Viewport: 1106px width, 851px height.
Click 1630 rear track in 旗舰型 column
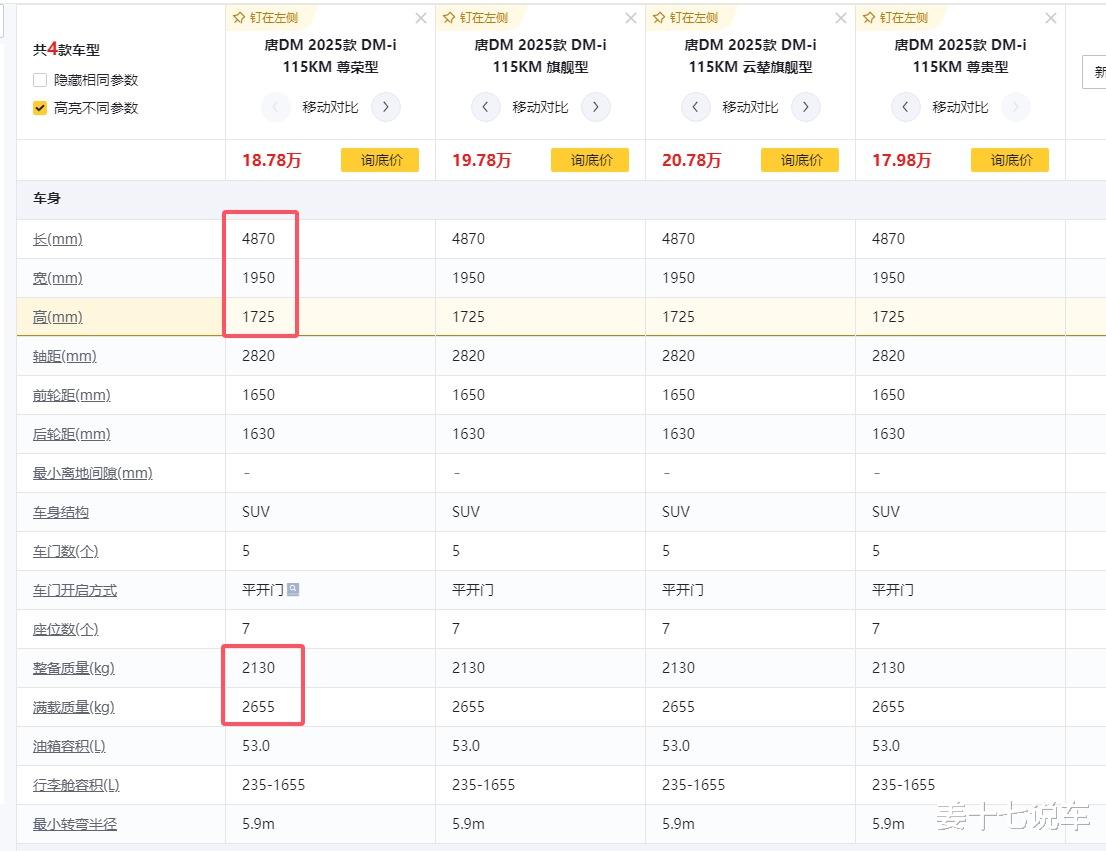[468, 434]
